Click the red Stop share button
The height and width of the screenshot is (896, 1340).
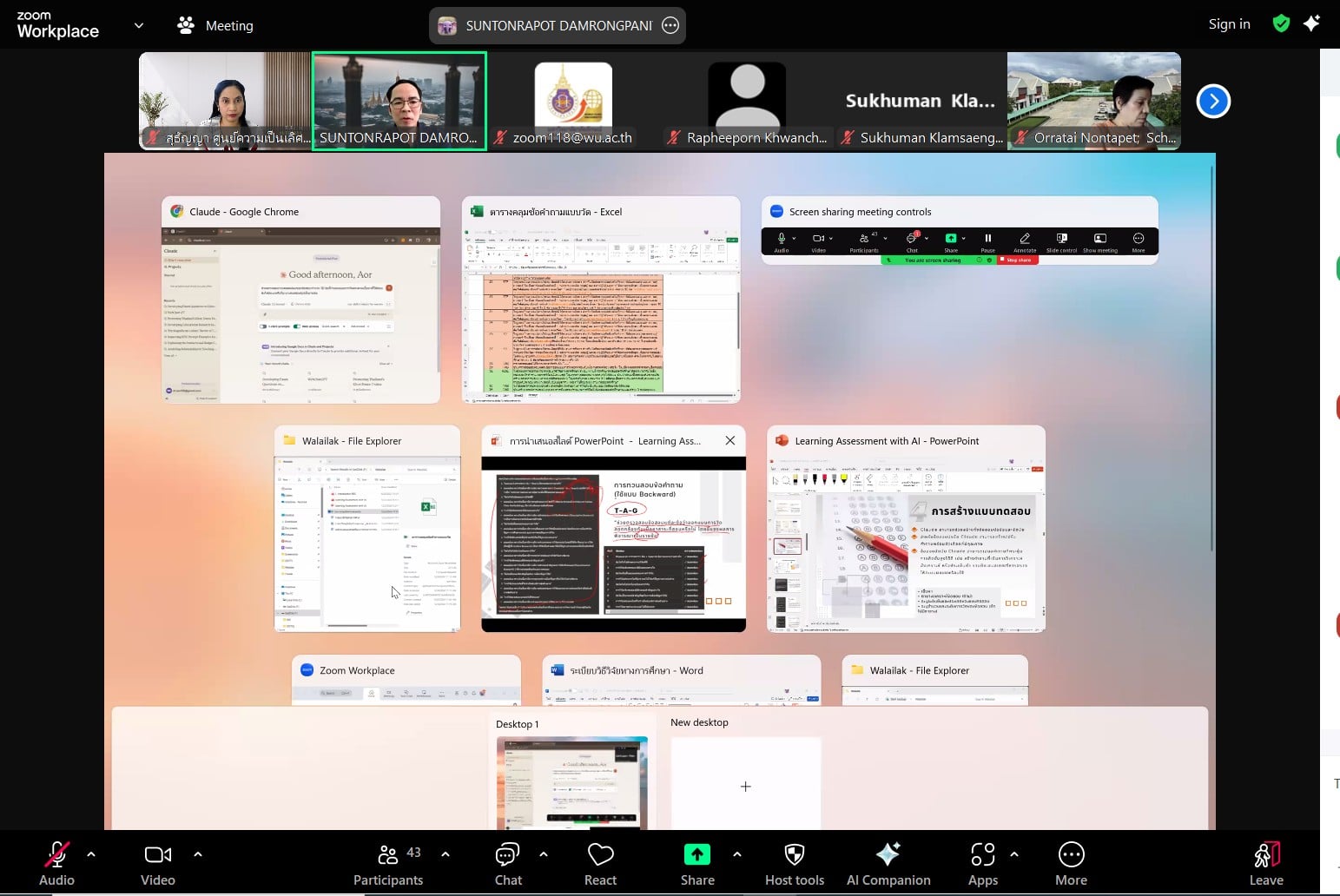tap(1018, 260)
